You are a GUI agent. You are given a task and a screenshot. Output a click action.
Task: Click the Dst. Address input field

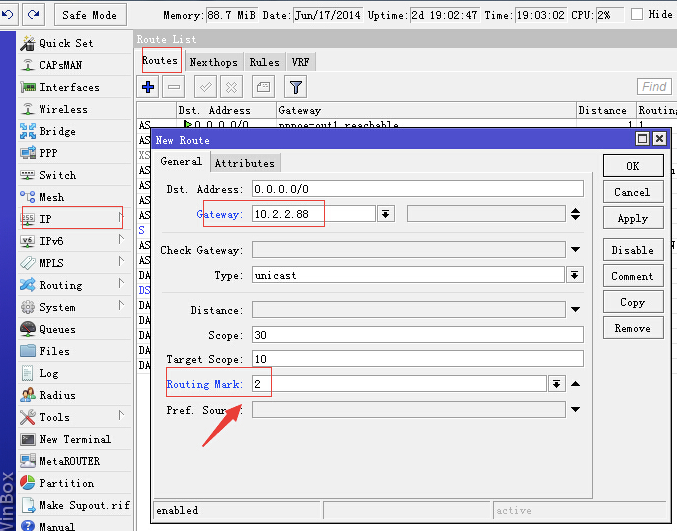pyautogui.click(x=418, y=189)
